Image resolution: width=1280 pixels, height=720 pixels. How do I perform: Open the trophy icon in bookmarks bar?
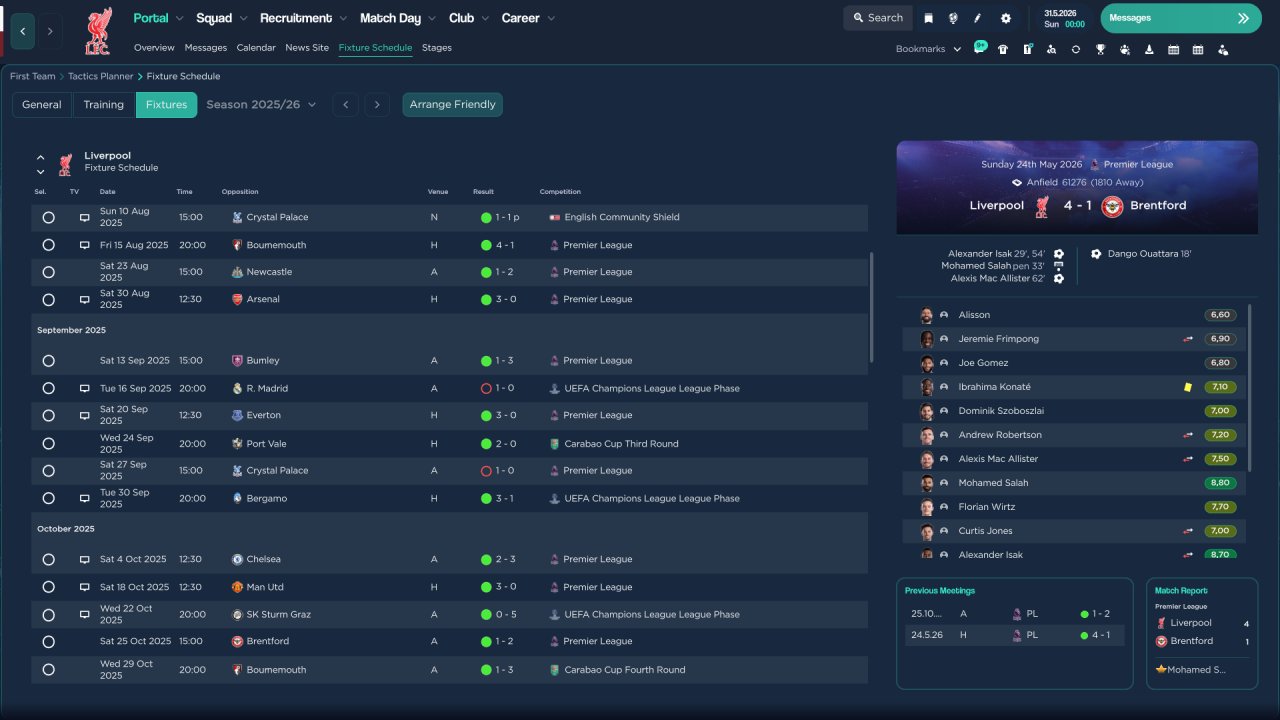click(x=1100, y=49)
